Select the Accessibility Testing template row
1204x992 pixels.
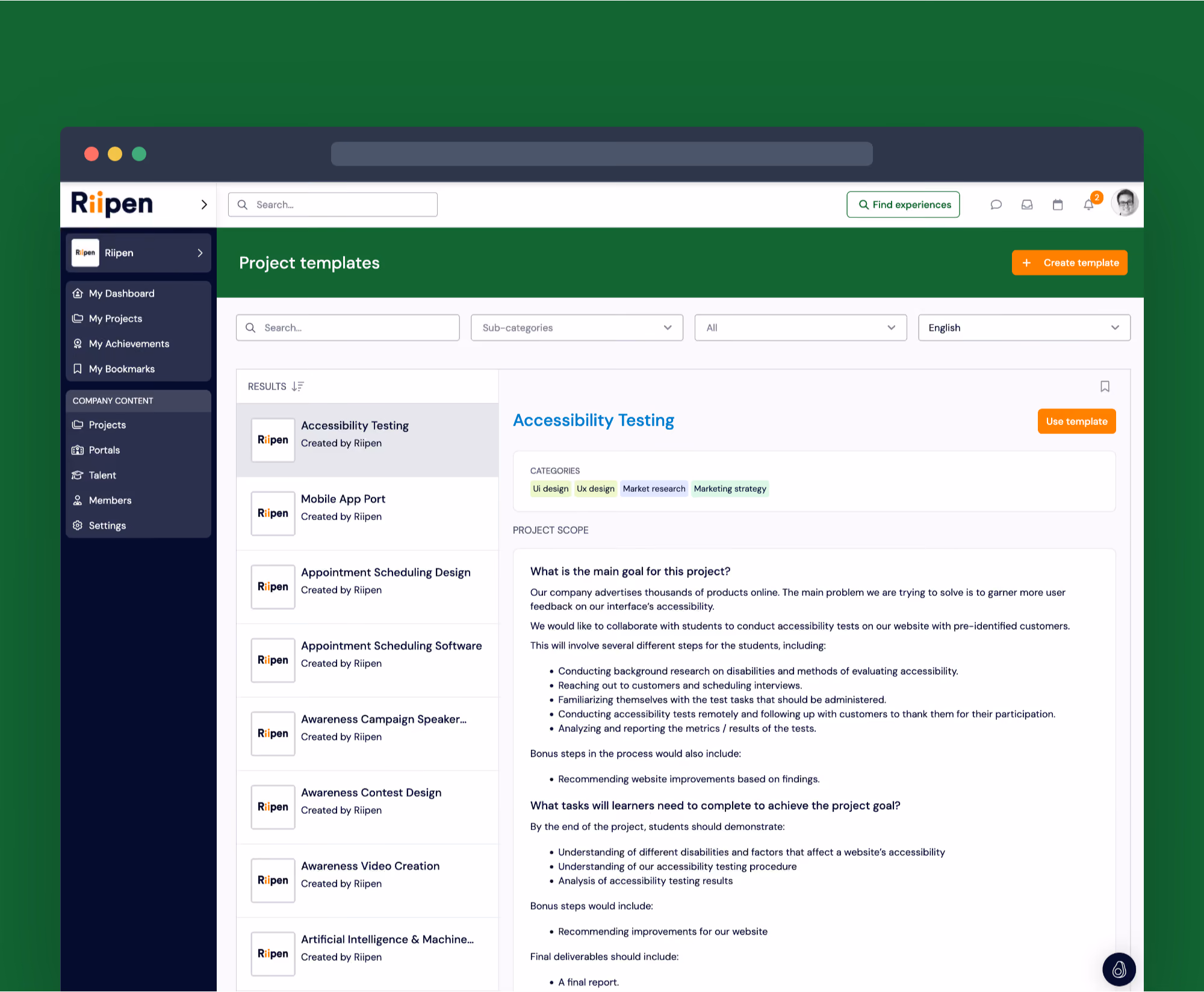[367, 441]
